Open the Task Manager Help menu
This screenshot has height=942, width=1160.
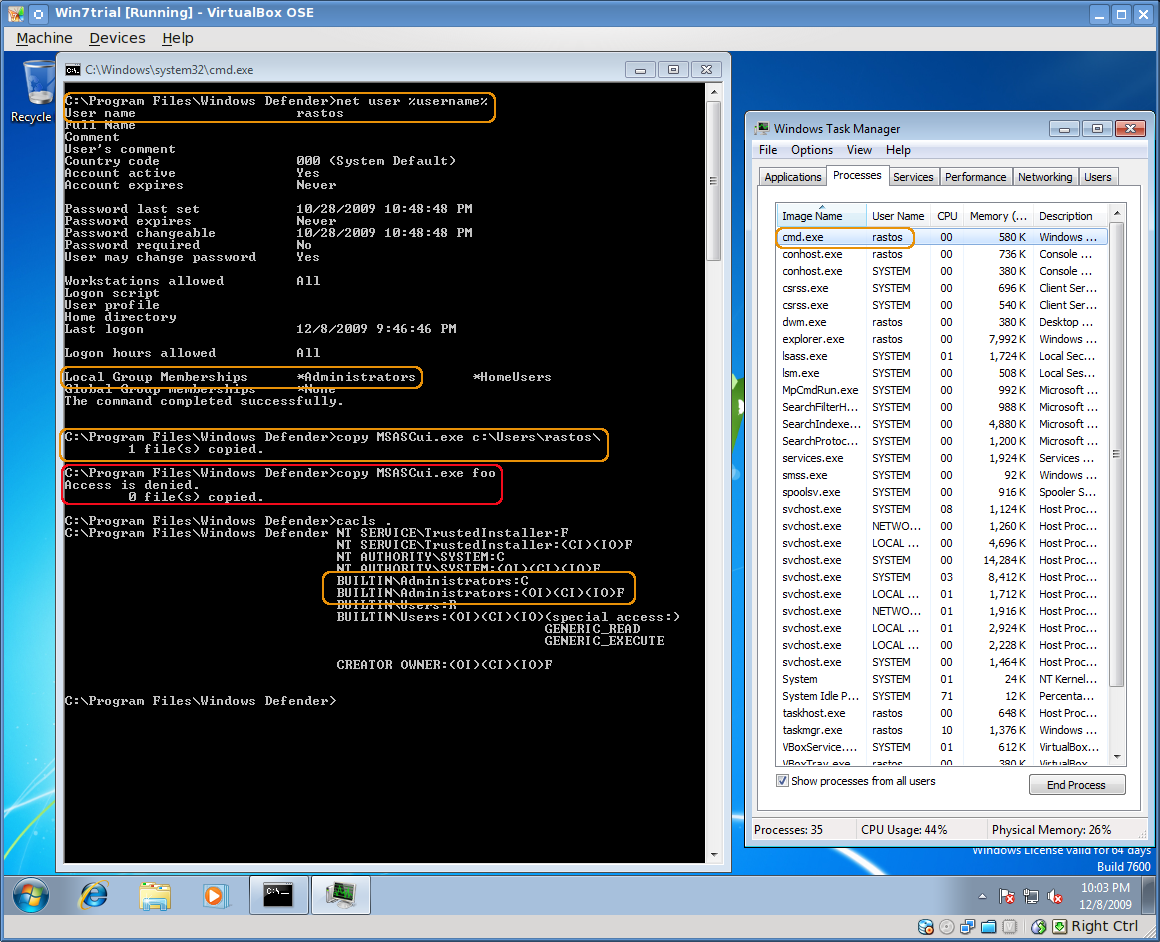(x=898, y=149)
